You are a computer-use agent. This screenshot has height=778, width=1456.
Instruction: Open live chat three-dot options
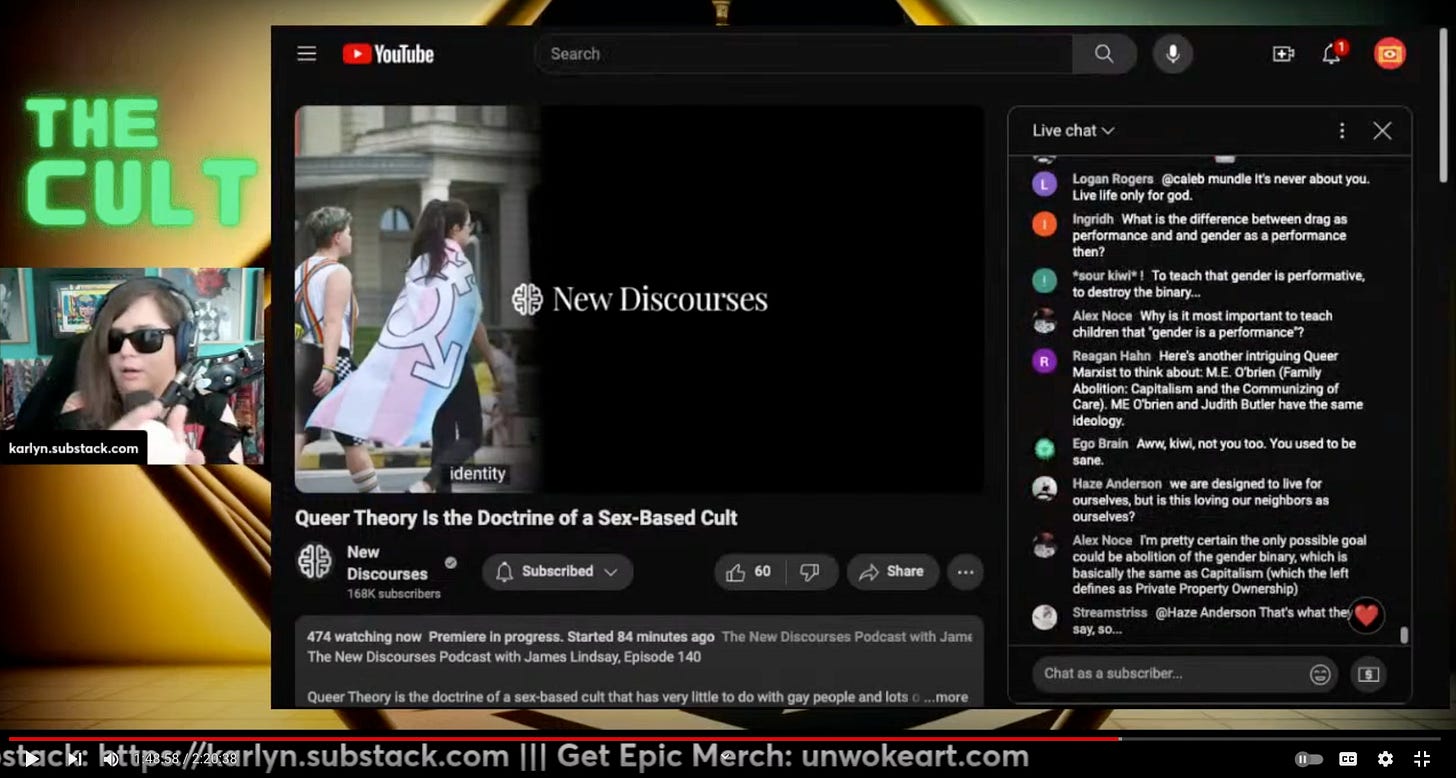(x=1342, y=131)
